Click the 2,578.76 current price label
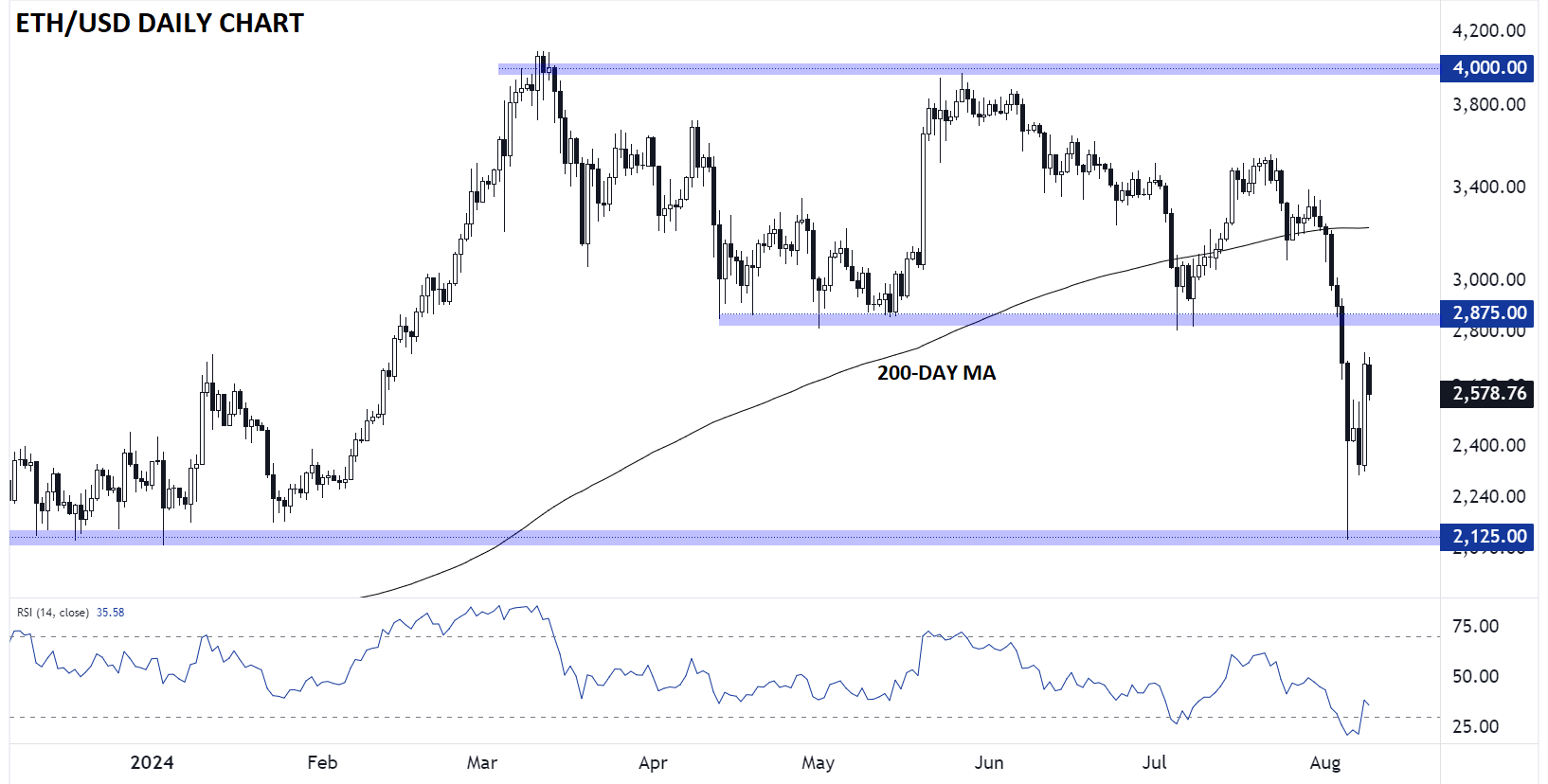1548x784 pixels. pos(1486,393)
